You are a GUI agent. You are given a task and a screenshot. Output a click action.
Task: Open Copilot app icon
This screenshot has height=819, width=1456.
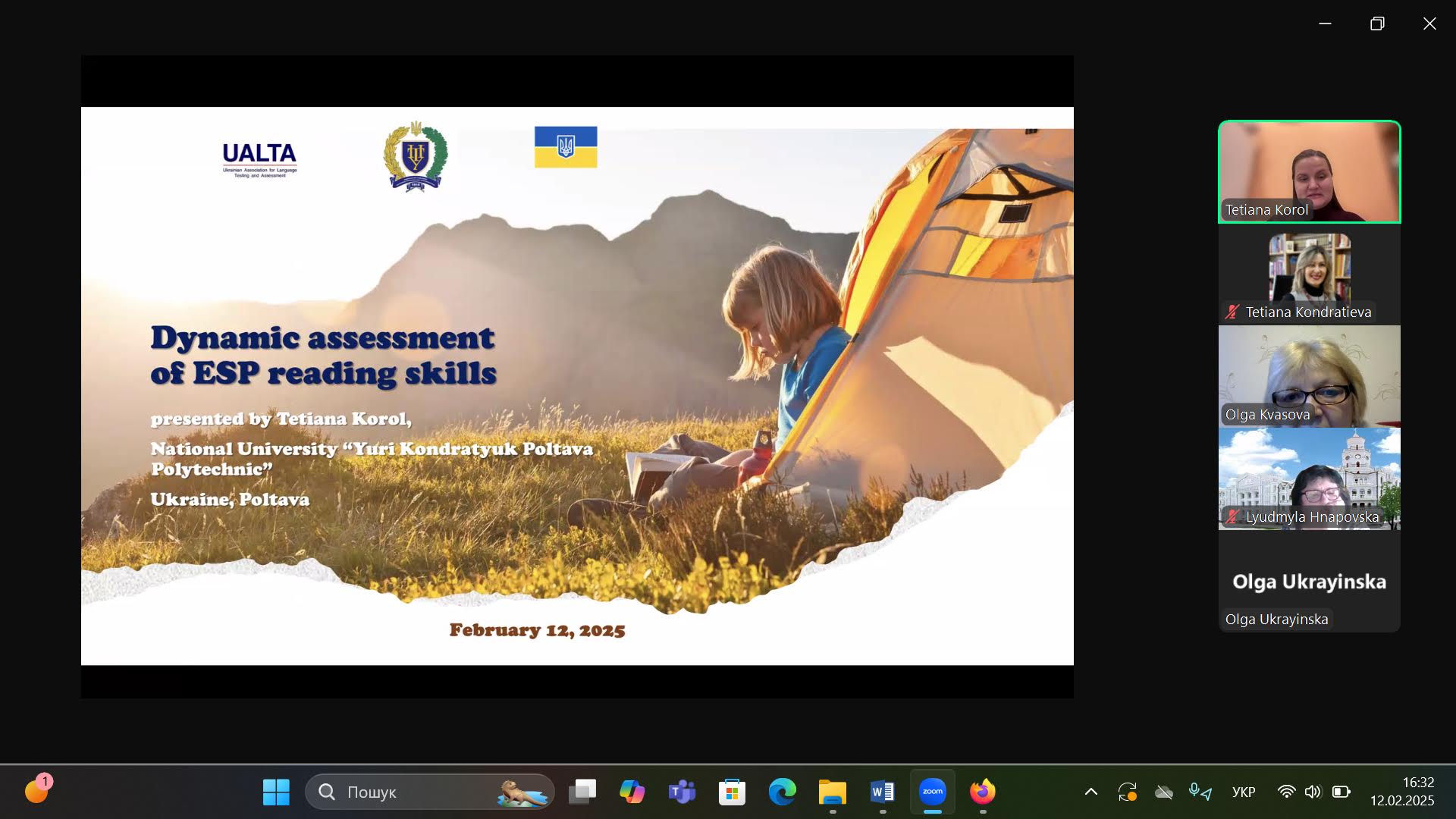point(632,792)
